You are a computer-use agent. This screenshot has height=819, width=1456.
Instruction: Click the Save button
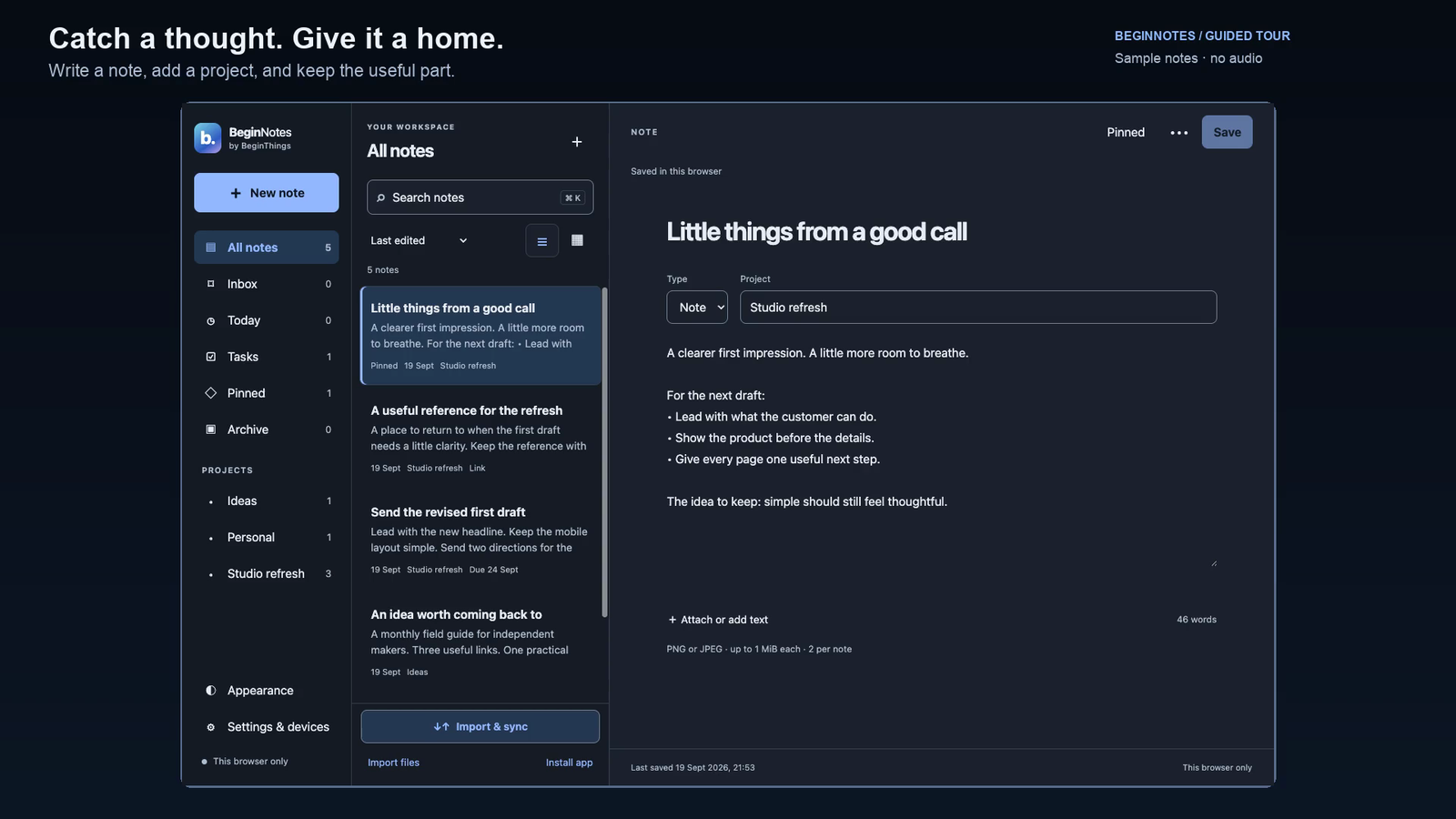[x=1227, y=133]
